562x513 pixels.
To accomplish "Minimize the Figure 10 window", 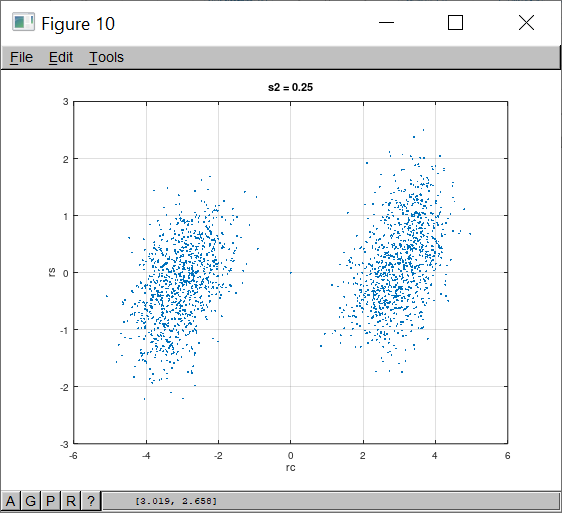I will (x=386, y=23).
